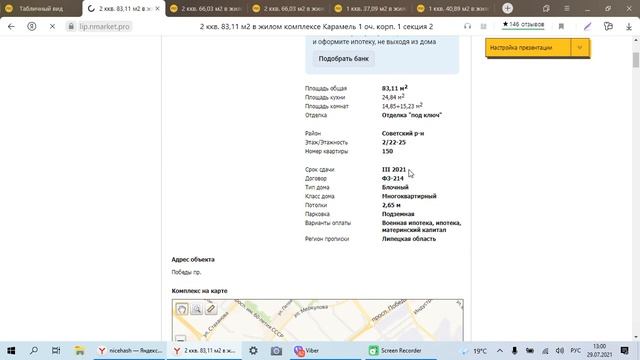Click the completion date III 2021
640x360 pixels.
click(394, 169)
